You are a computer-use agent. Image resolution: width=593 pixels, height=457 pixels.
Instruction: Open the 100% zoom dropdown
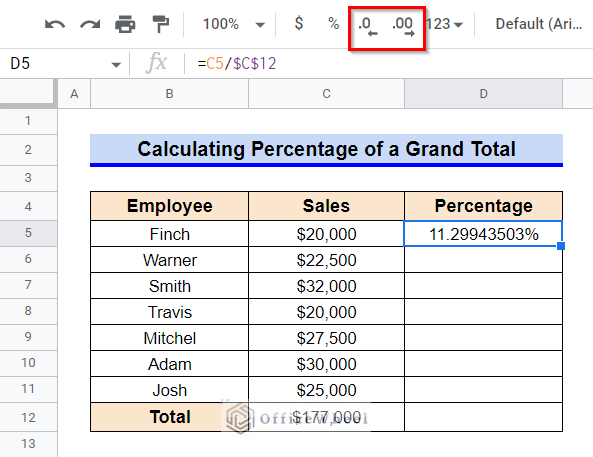233,24
